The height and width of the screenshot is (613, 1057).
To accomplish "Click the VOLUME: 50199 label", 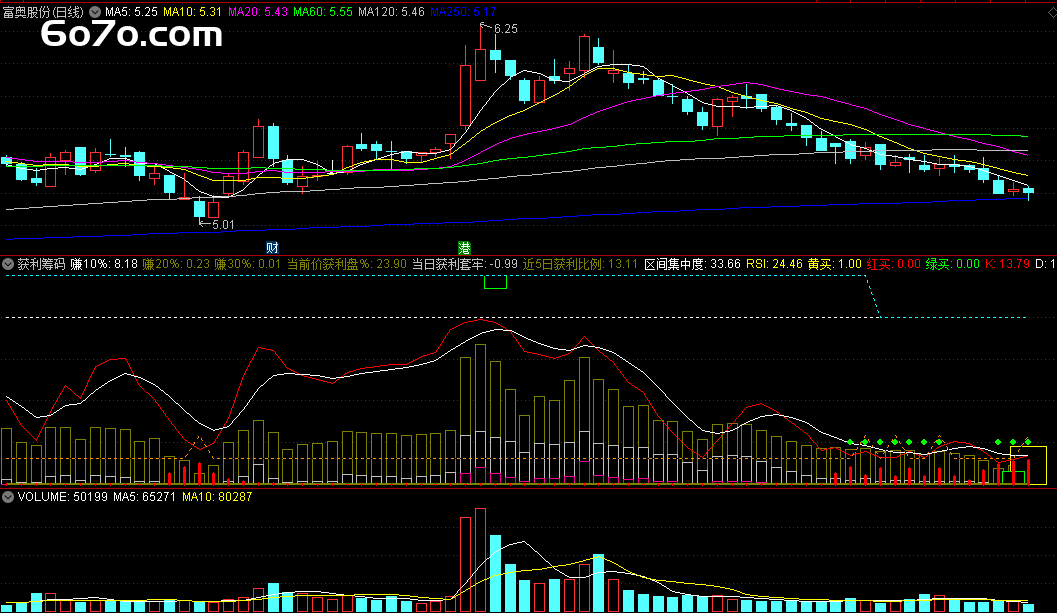I will (x=62, y=497).
